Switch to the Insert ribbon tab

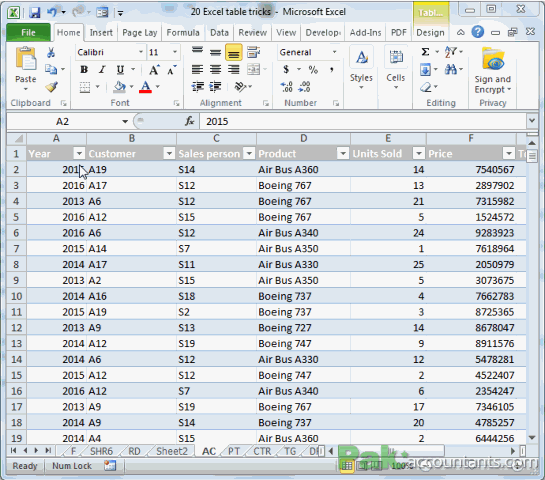coord(101,33)
